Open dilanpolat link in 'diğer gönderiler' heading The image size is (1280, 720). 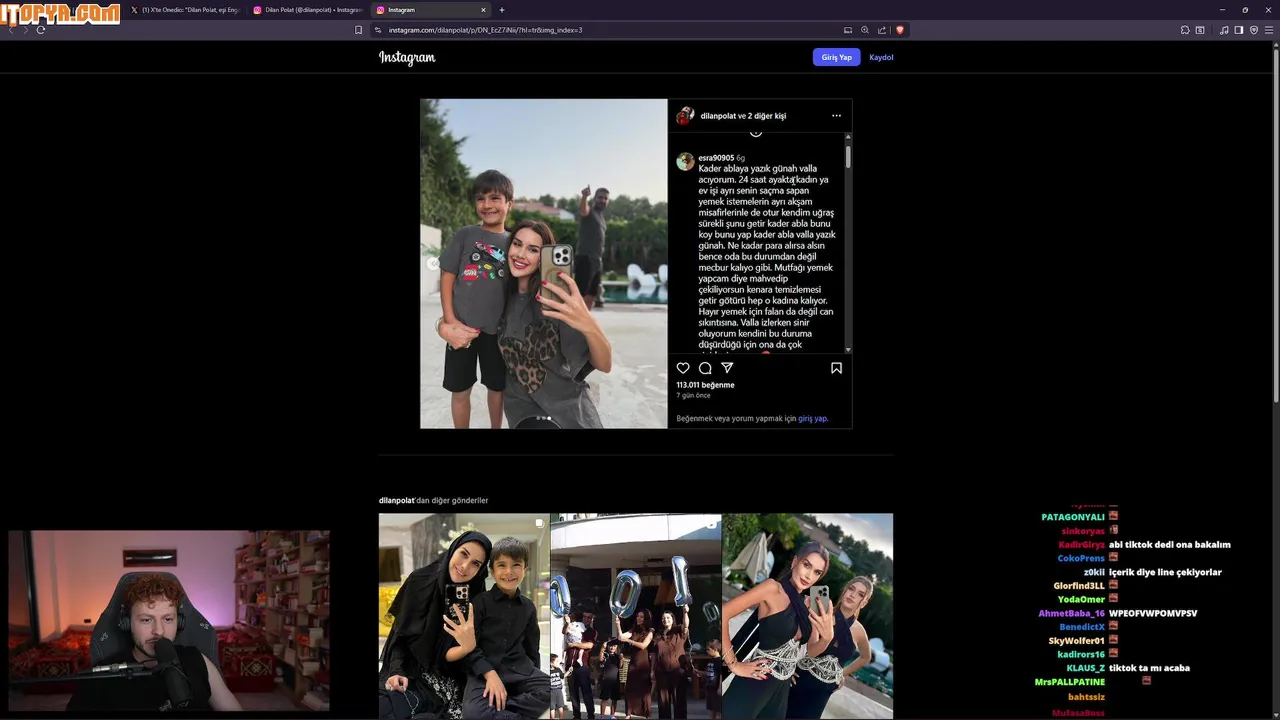tap(396, 500)
